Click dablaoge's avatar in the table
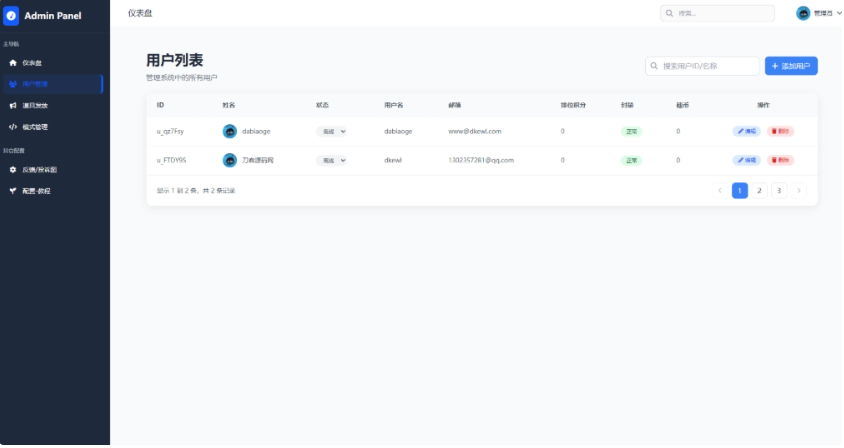The image size is (844, 448). tap(230, 131)
